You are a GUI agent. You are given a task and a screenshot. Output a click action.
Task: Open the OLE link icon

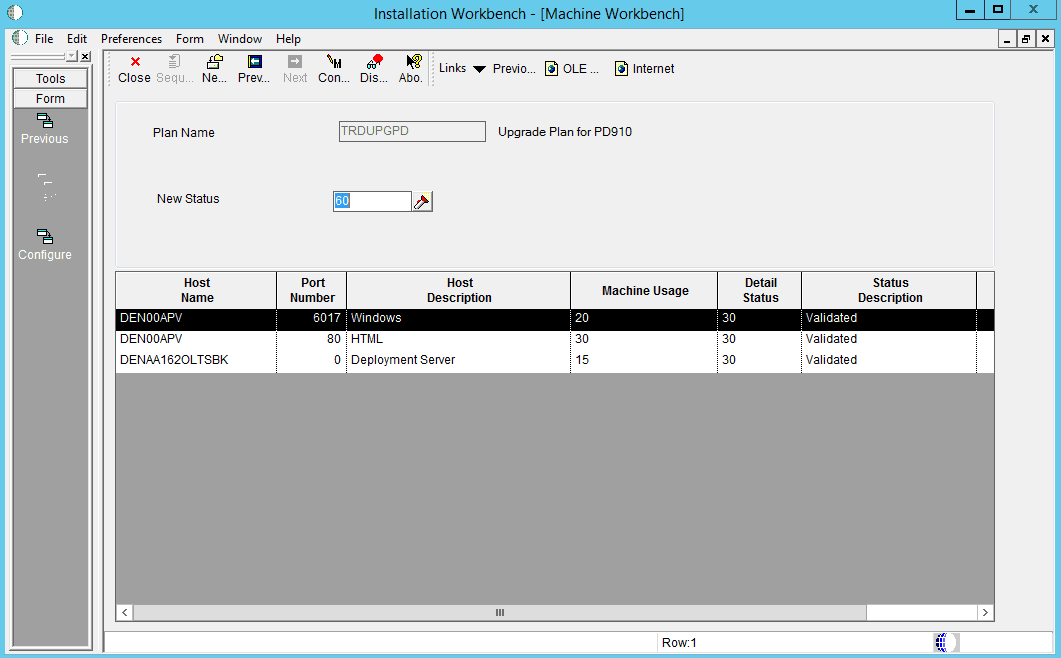551,69
